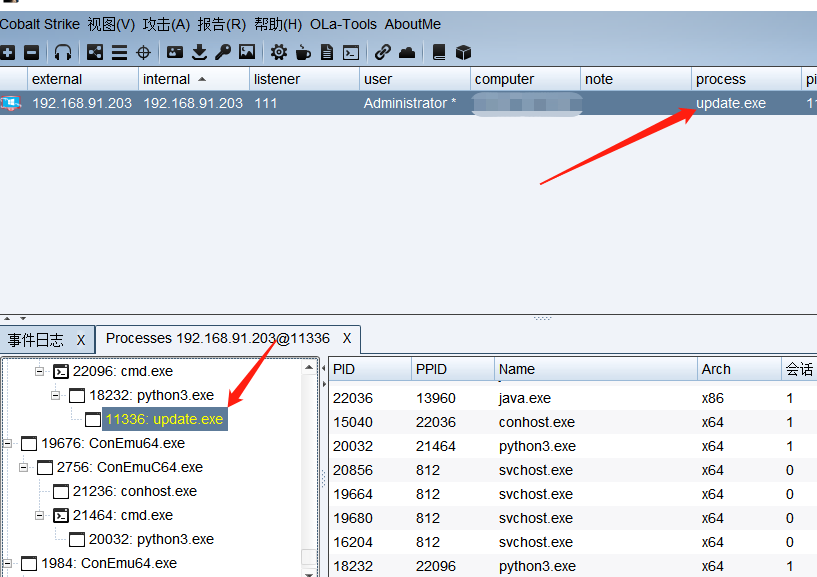Click process tree scrollbar up arrow
The image size is (817, 577).
coord(309,368)
